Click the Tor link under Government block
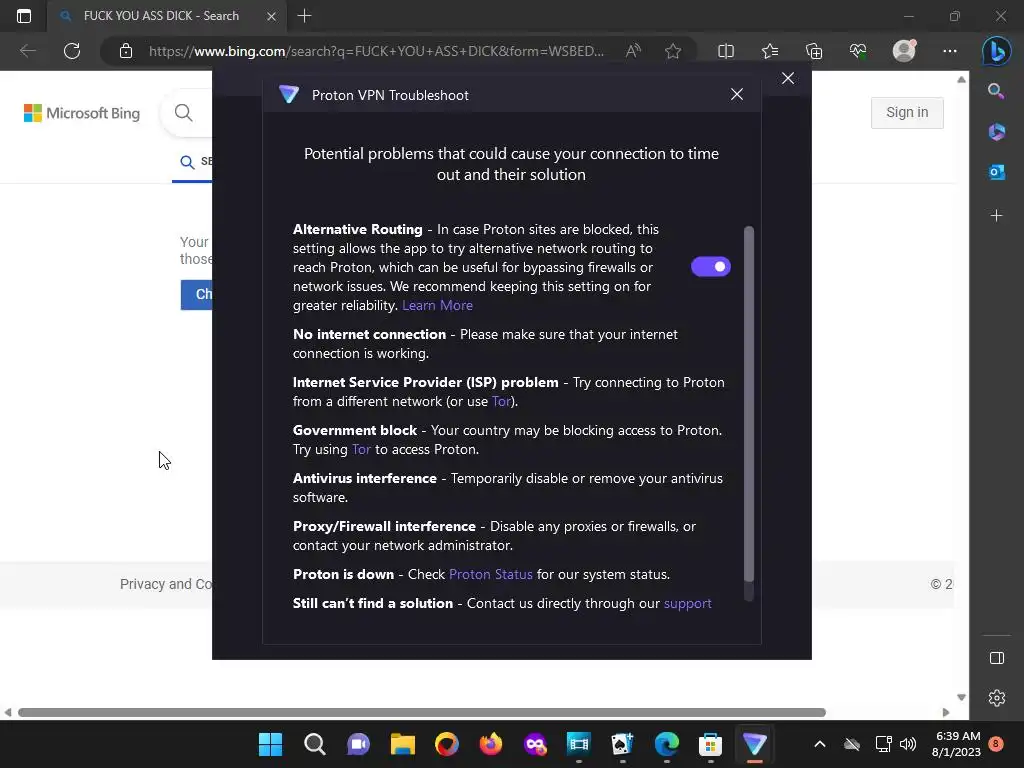The image size is (1024, 768). 361,449
